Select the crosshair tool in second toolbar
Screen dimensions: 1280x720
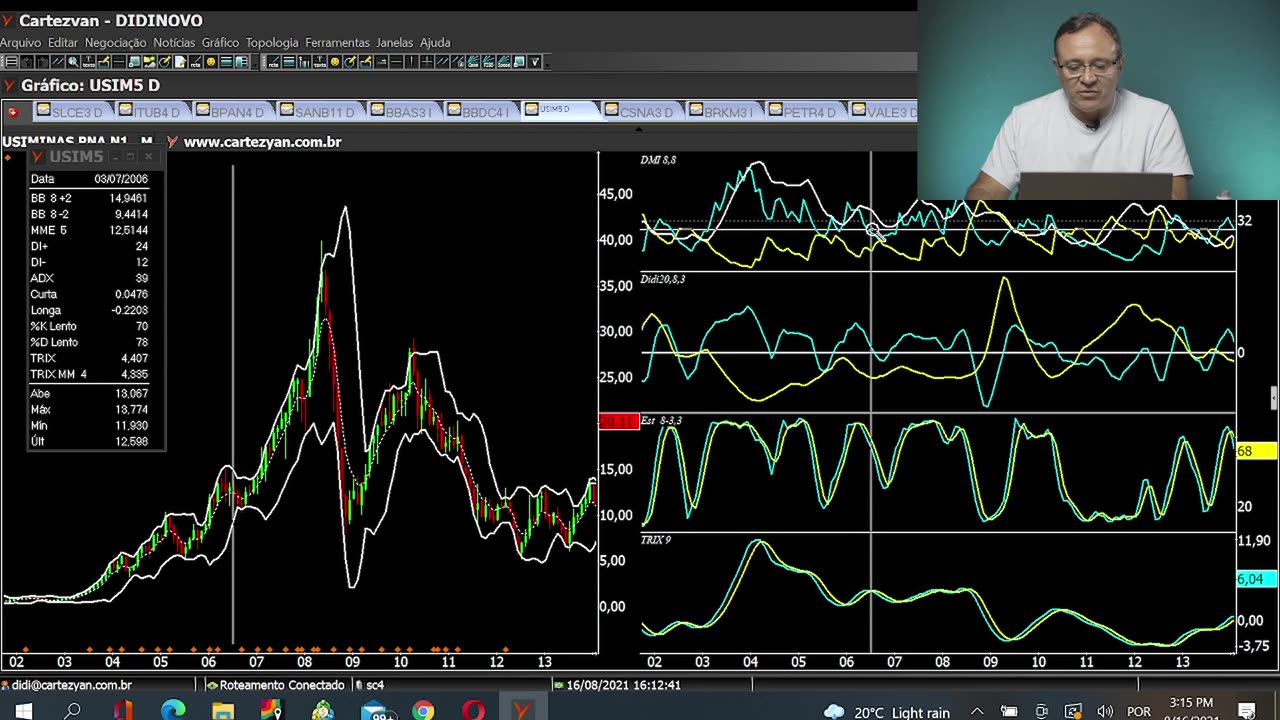click(x=427, y=62)
